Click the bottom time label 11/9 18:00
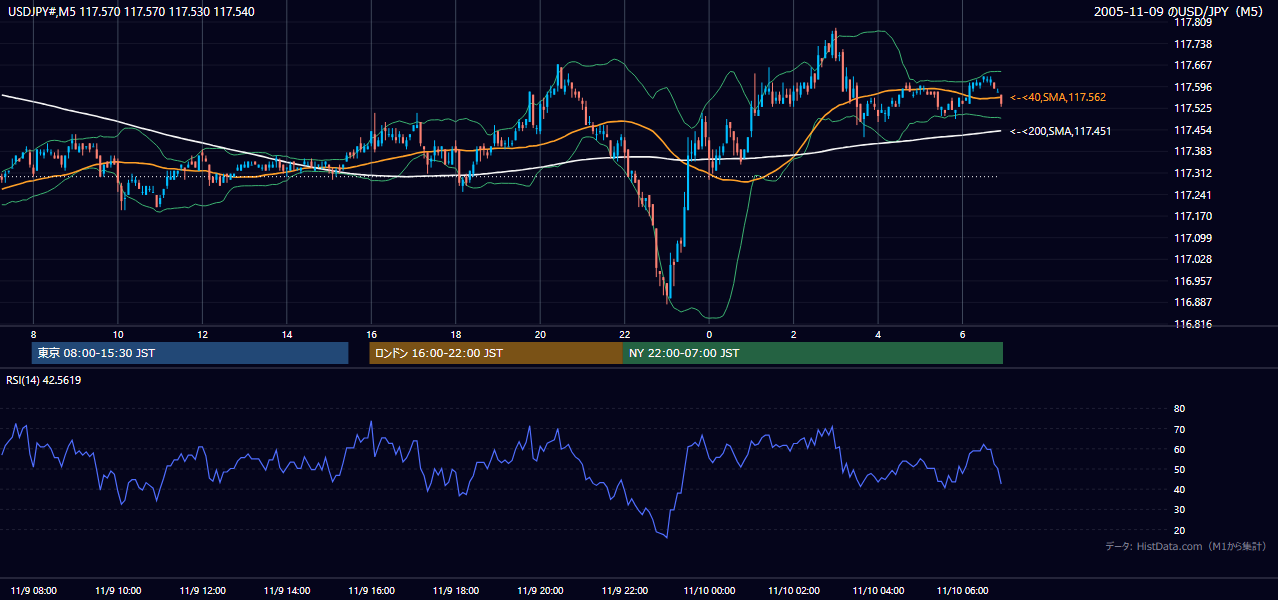Viewport: 1278px width, 600px height. click(x=456, y=590)
